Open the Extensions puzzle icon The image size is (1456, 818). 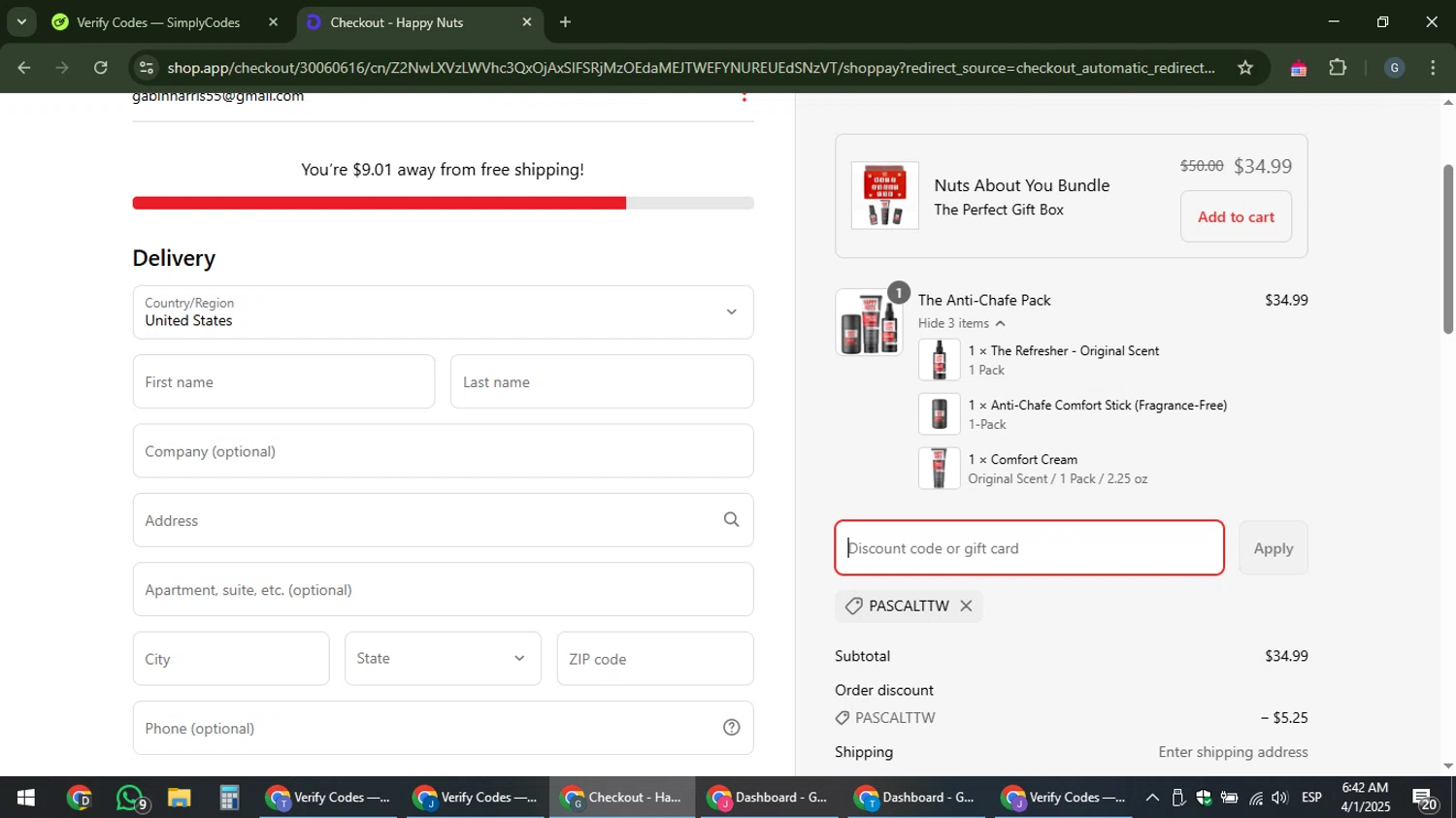(x=1338, y=68)
